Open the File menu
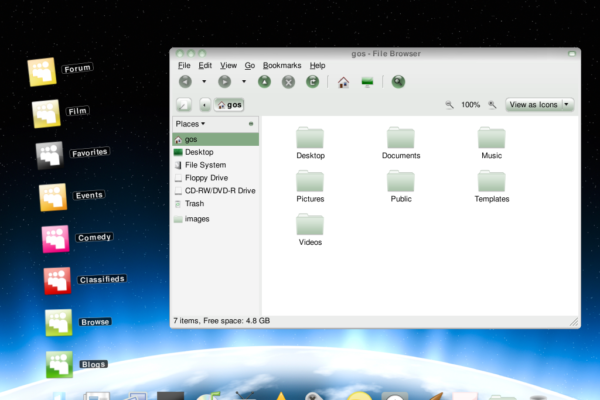Viewport: 600px width, 400px height. [x=184, y=65]
